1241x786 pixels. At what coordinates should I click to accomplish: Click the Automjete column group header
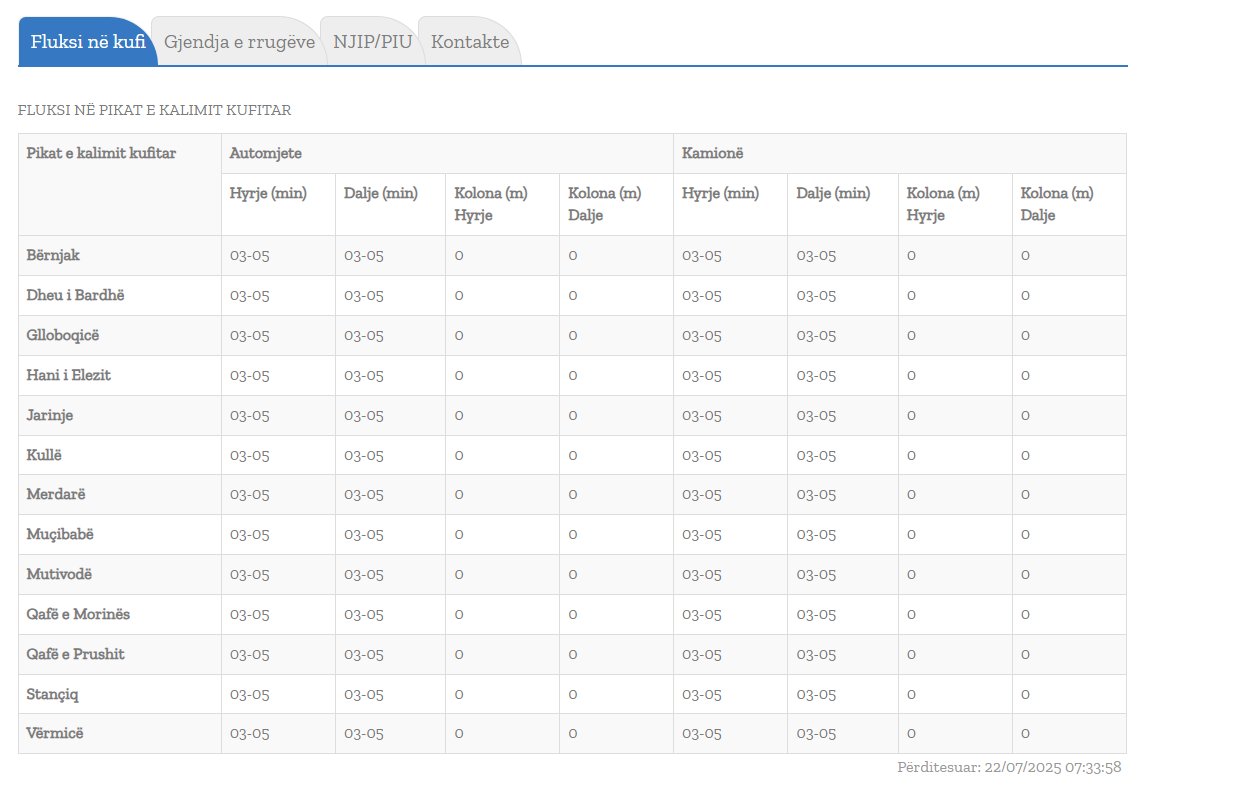(x=266, y=153)
